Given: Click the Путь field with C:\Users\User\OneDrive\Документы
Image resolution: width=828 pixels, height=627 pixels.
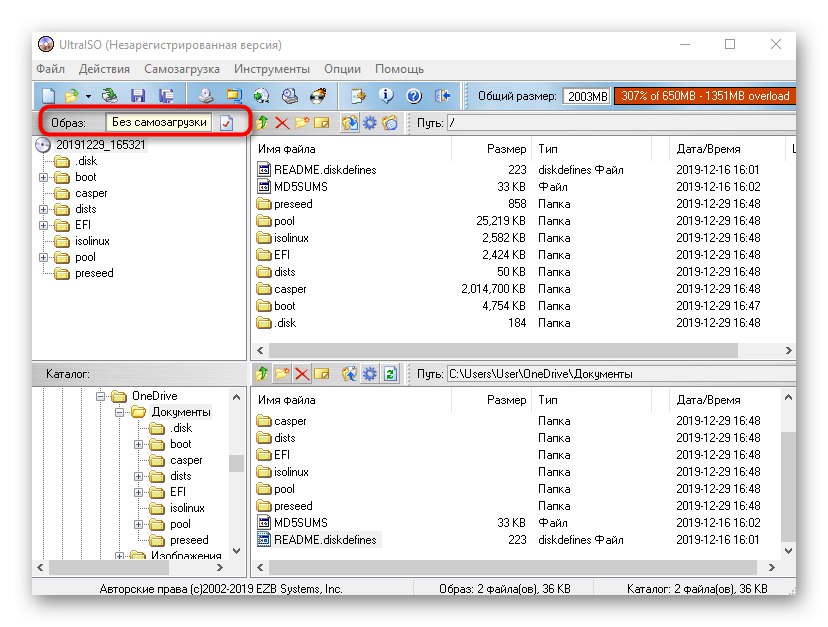Looking at the screenshot, I should [622, 374].
